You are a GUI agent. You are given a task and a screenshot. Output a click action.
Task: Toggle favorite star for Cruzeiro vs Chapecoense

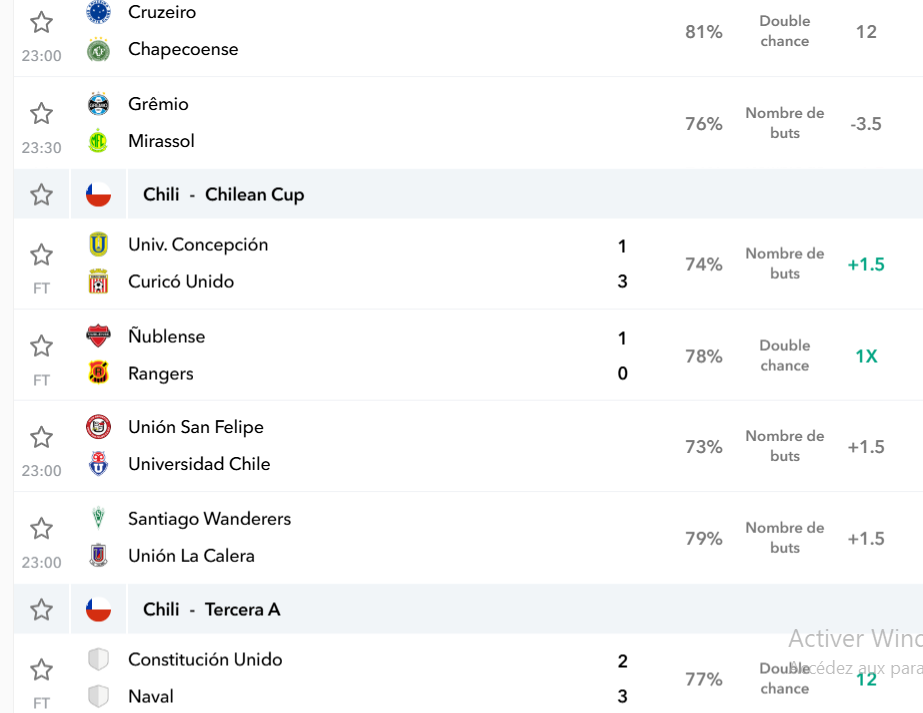click(41, 22)
